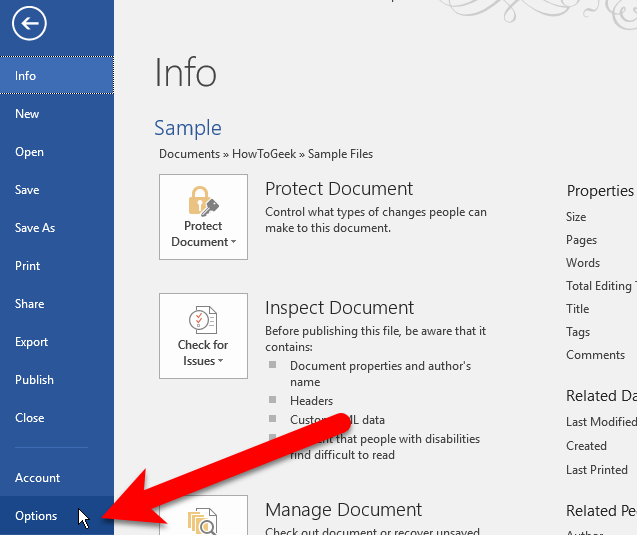Click the Title property field
The width and height of the screenshot is (637, 535).
point(578,309)
